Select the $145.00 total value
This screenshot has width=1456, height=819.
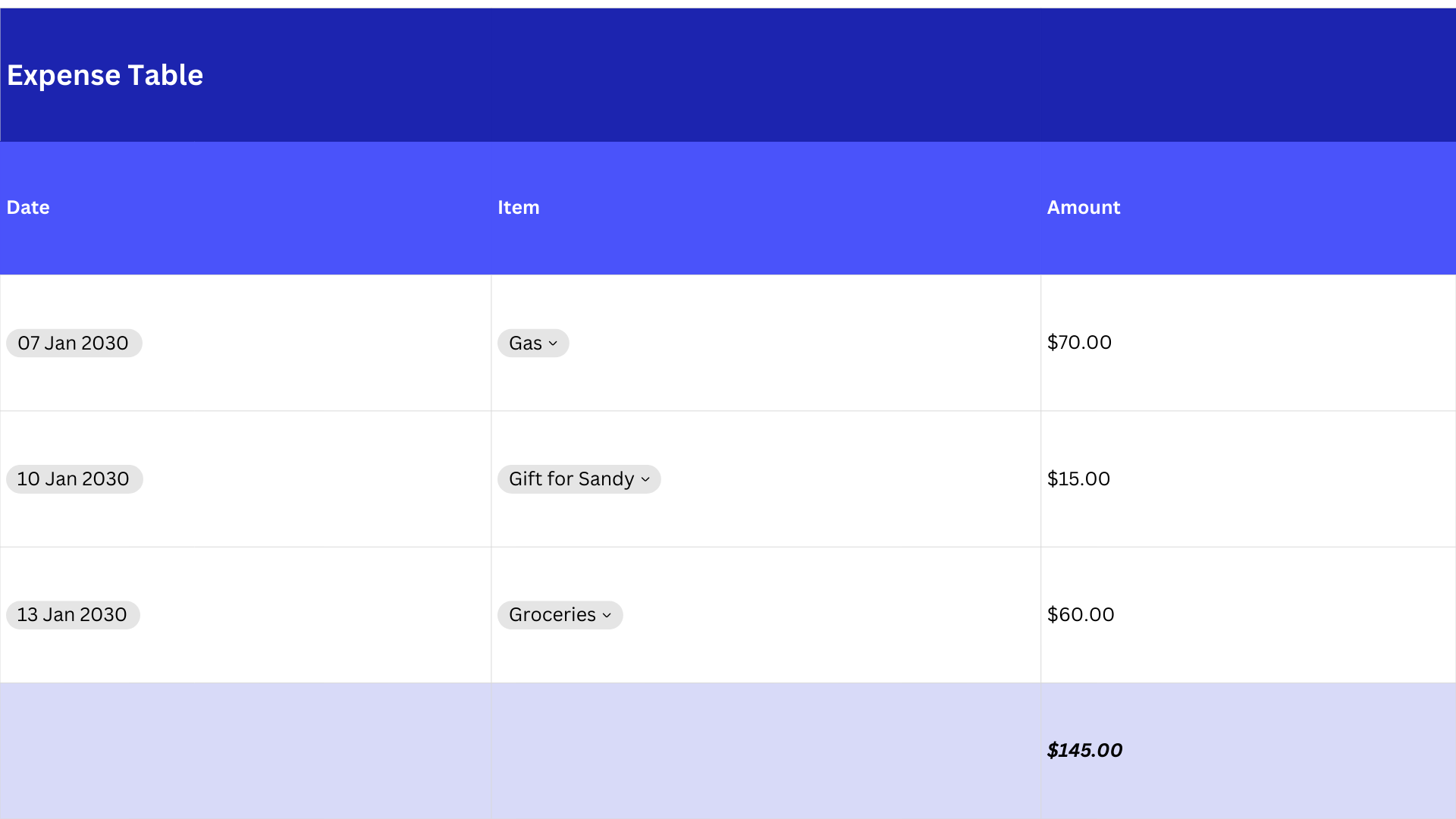tap(1086, 751)
